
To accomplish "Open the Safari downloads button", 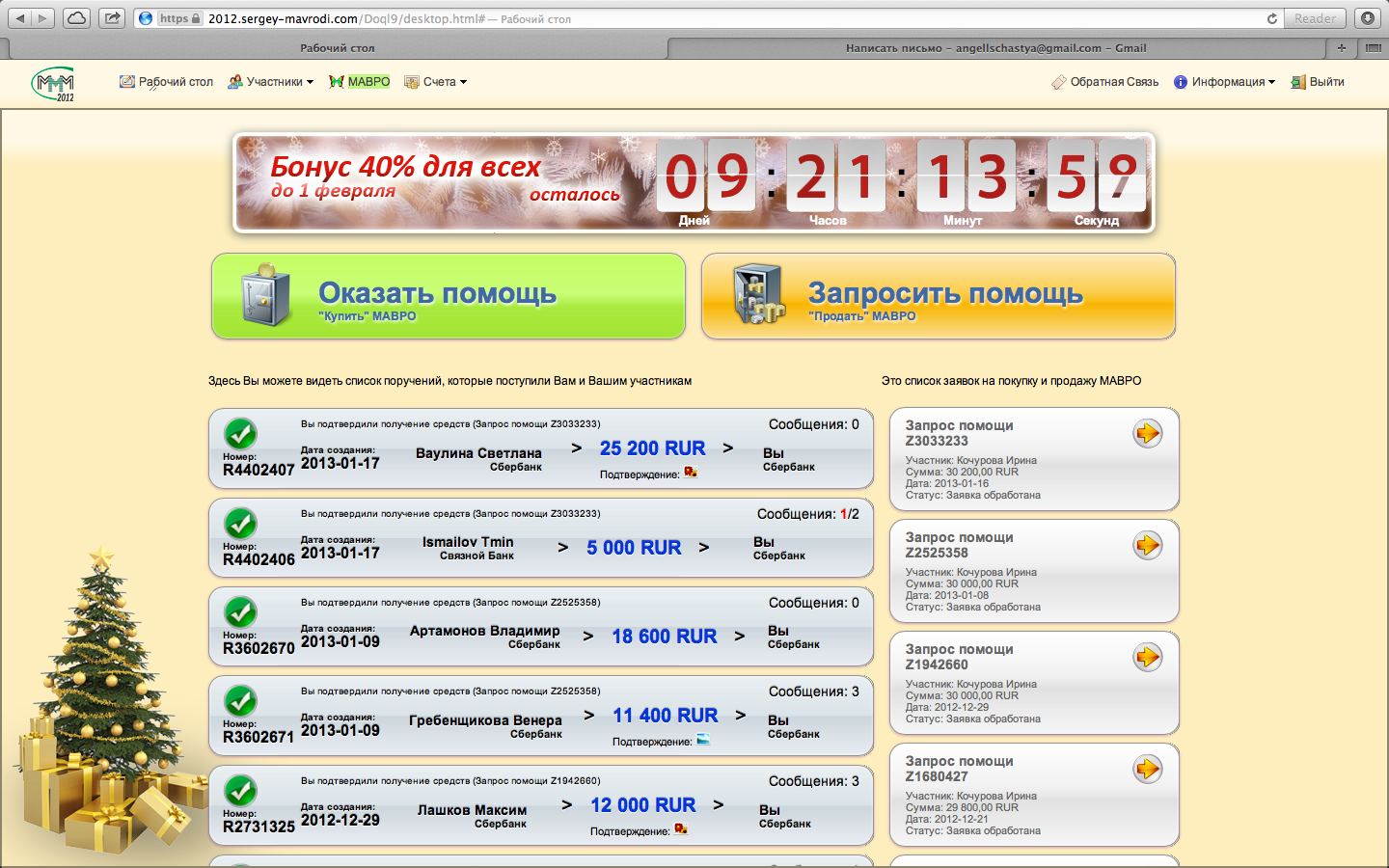I will point(1368,18).
